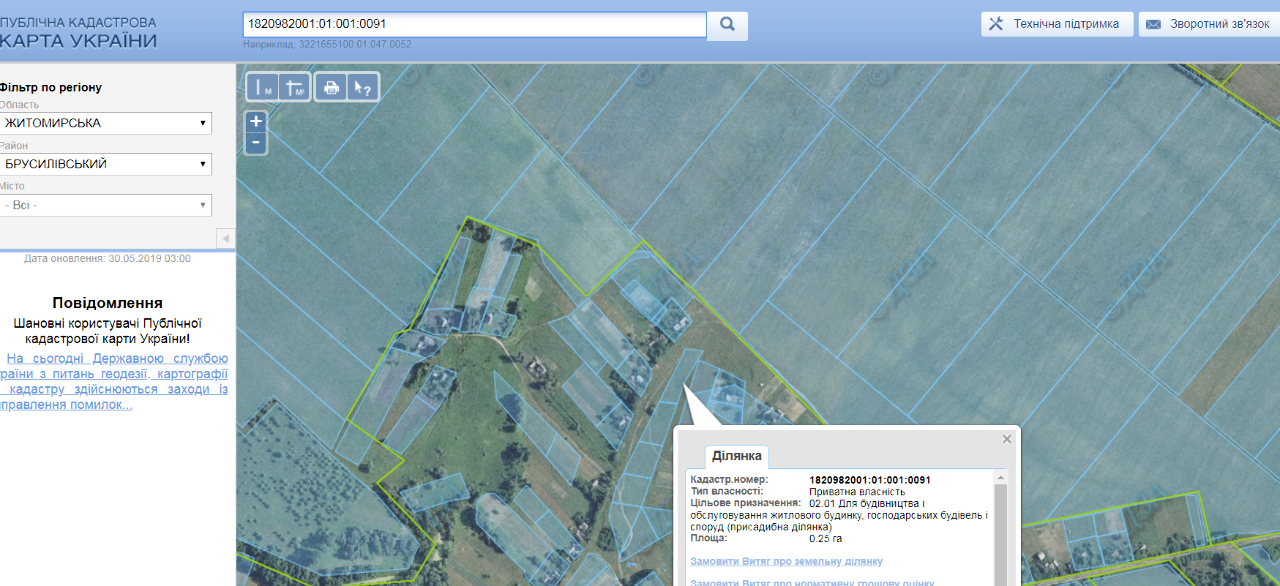The image size is (1280, 586).
Task: Activate the identify object info tool
Action: tap(363, 88)
